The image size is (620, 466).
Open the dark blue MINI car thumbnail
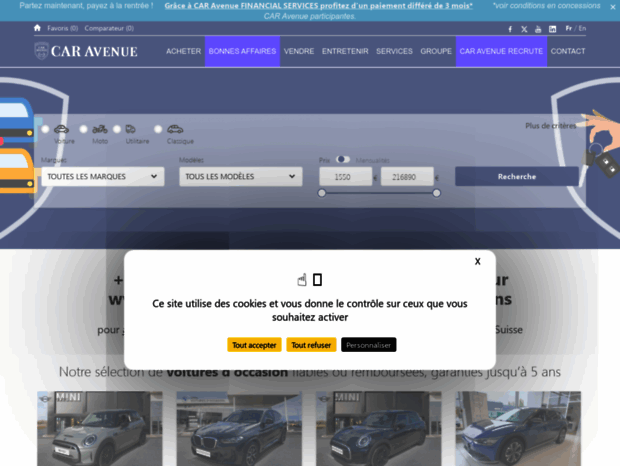(378, 428)
